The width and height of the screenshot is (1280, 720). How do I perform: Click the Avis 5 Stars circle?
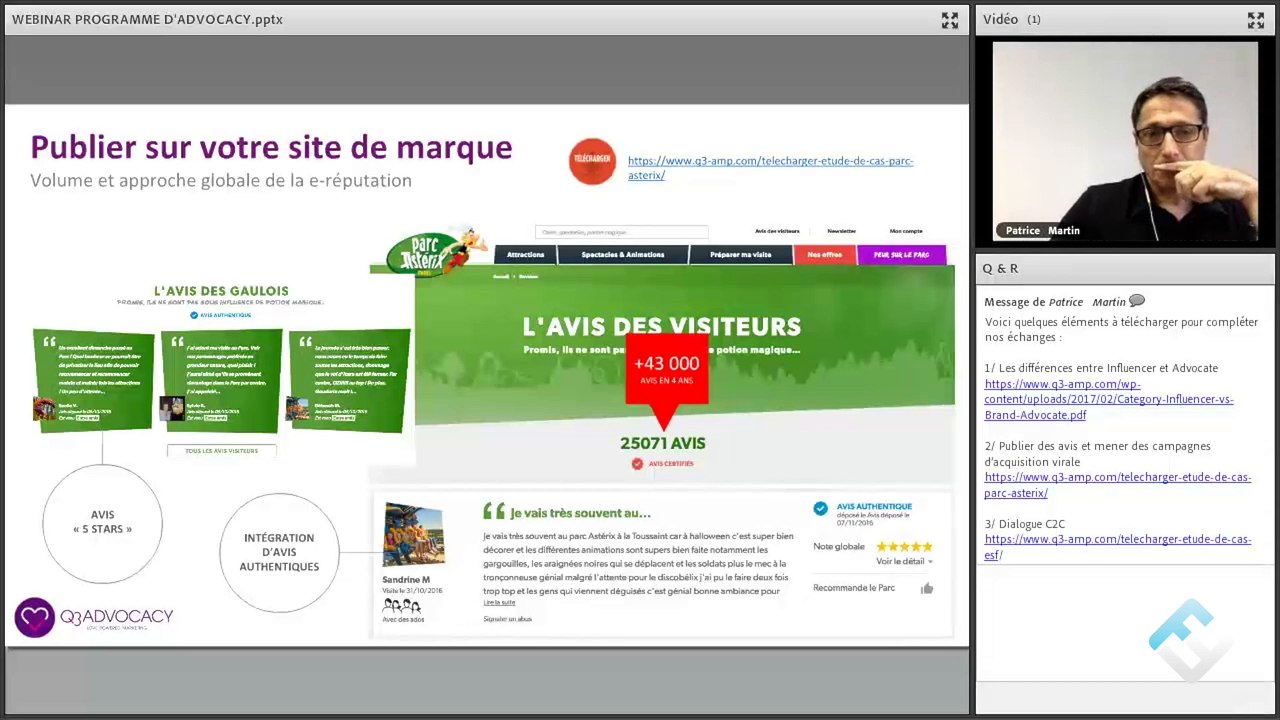click(102, 523)
